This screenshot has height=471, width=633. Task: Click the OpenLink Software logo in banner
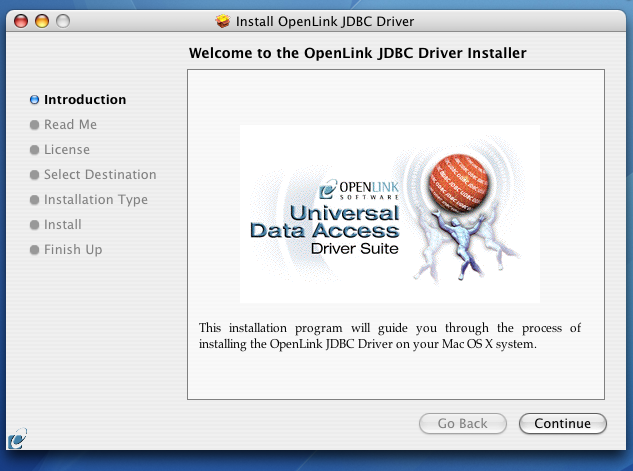[x=358, y=189]
